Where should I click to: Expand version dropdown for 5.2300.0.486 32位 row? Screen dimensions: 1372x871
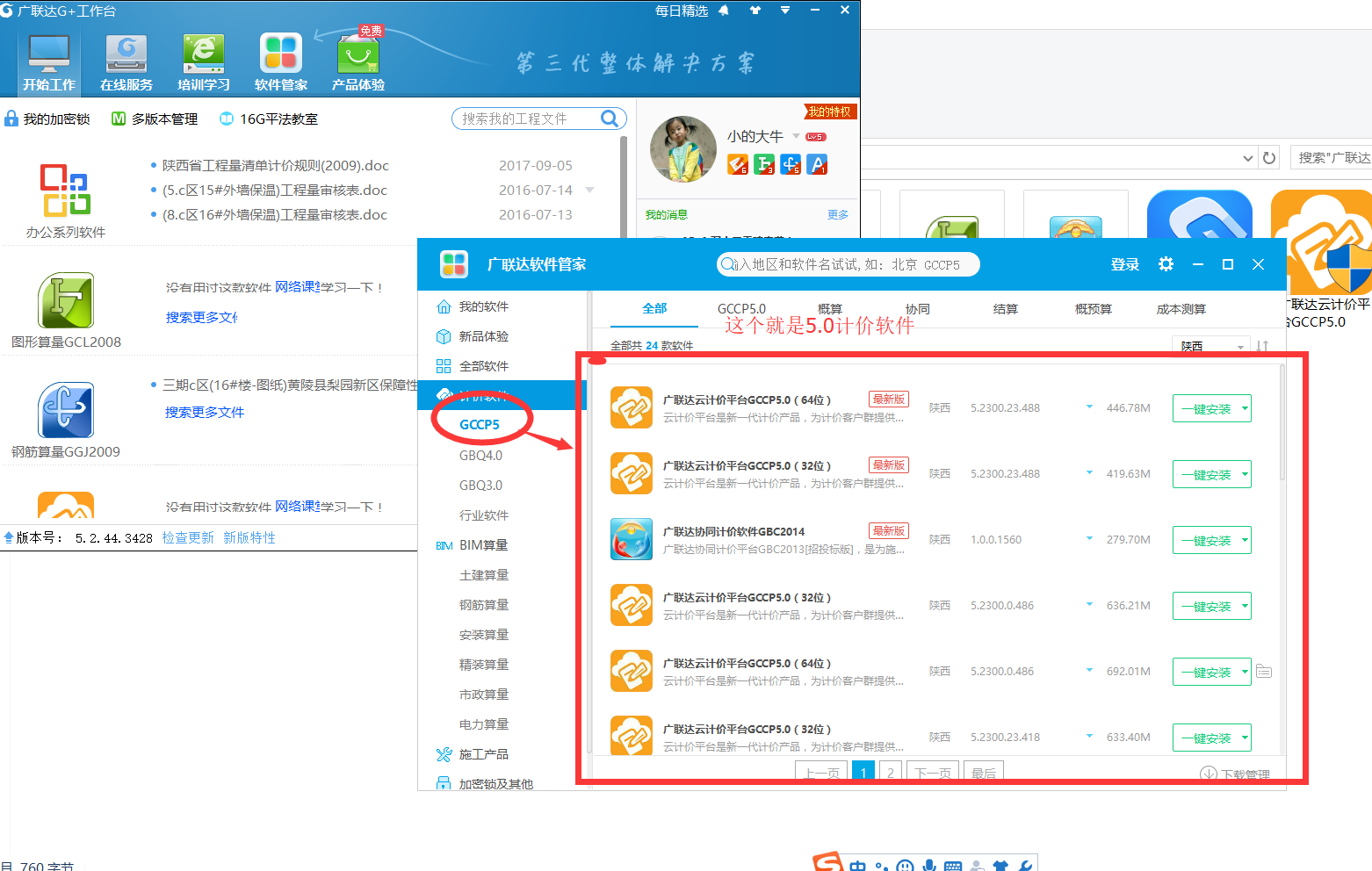(1089, 604)
